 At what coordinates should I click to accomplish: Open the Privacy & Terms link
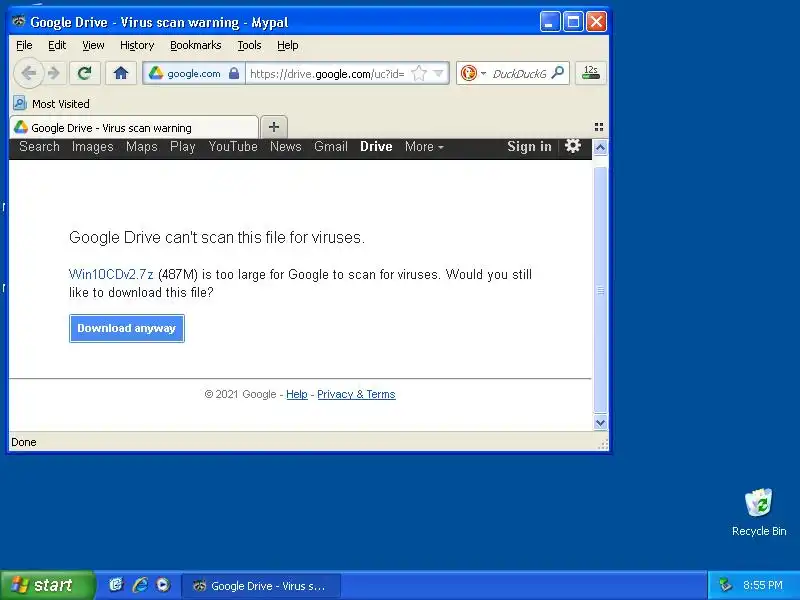(356, 394)
